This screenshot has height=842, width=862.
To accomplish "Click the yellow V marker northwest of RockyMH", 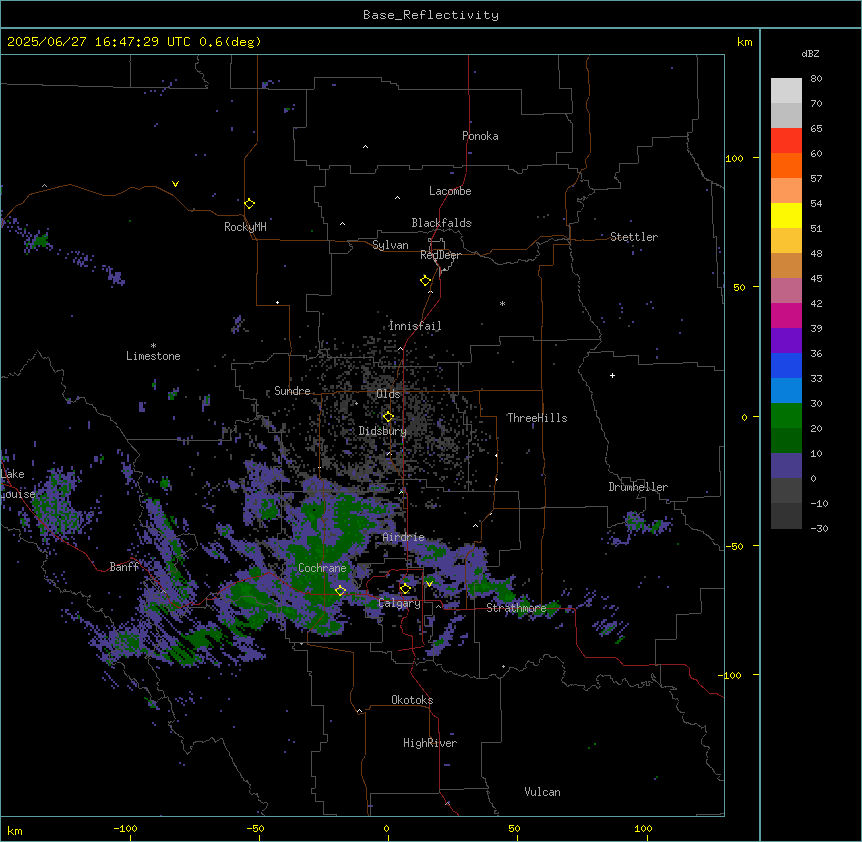I will tap(175, 184).
